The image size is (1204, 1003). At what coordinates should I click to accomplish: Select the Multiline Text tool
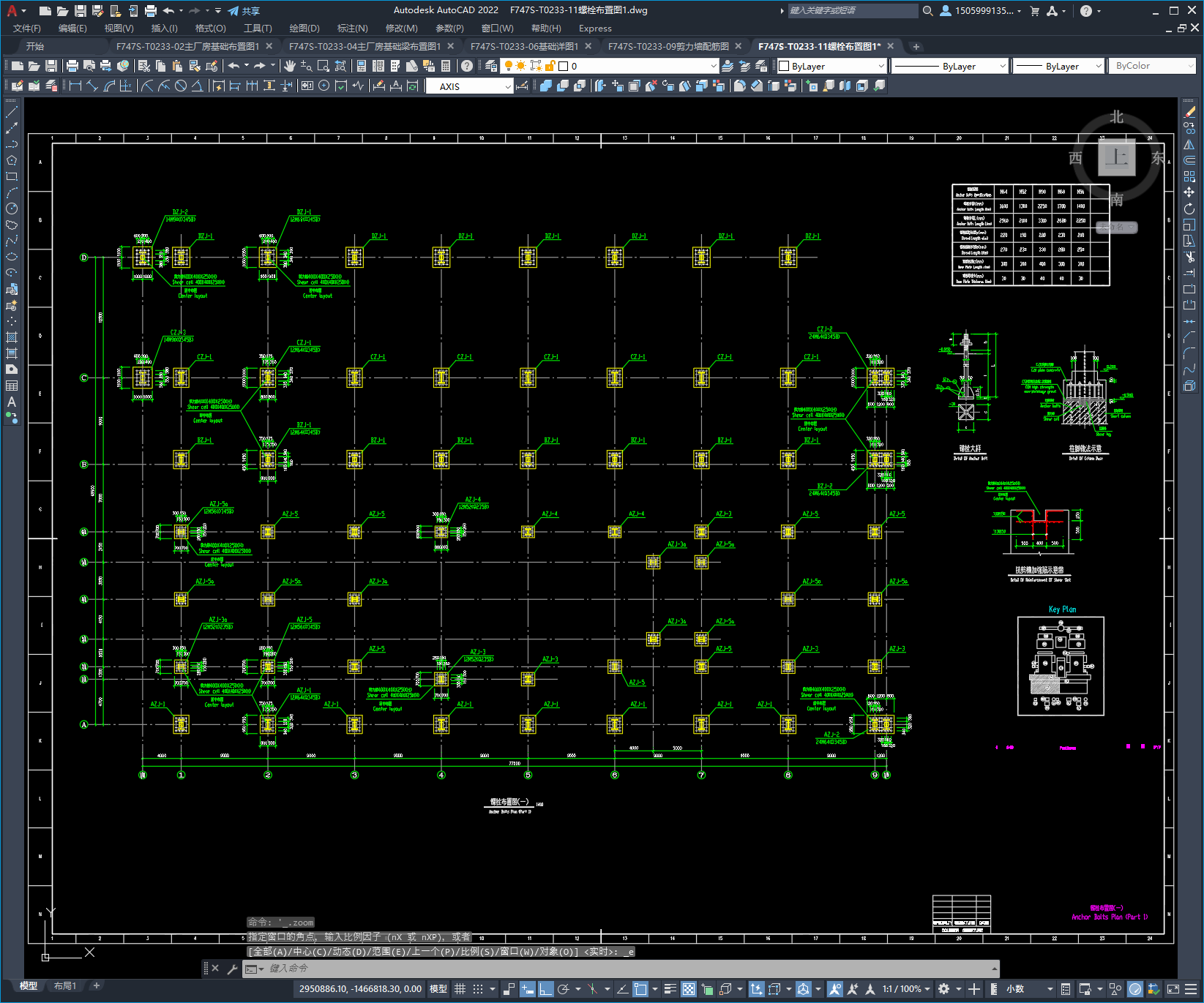click(12, 402)
